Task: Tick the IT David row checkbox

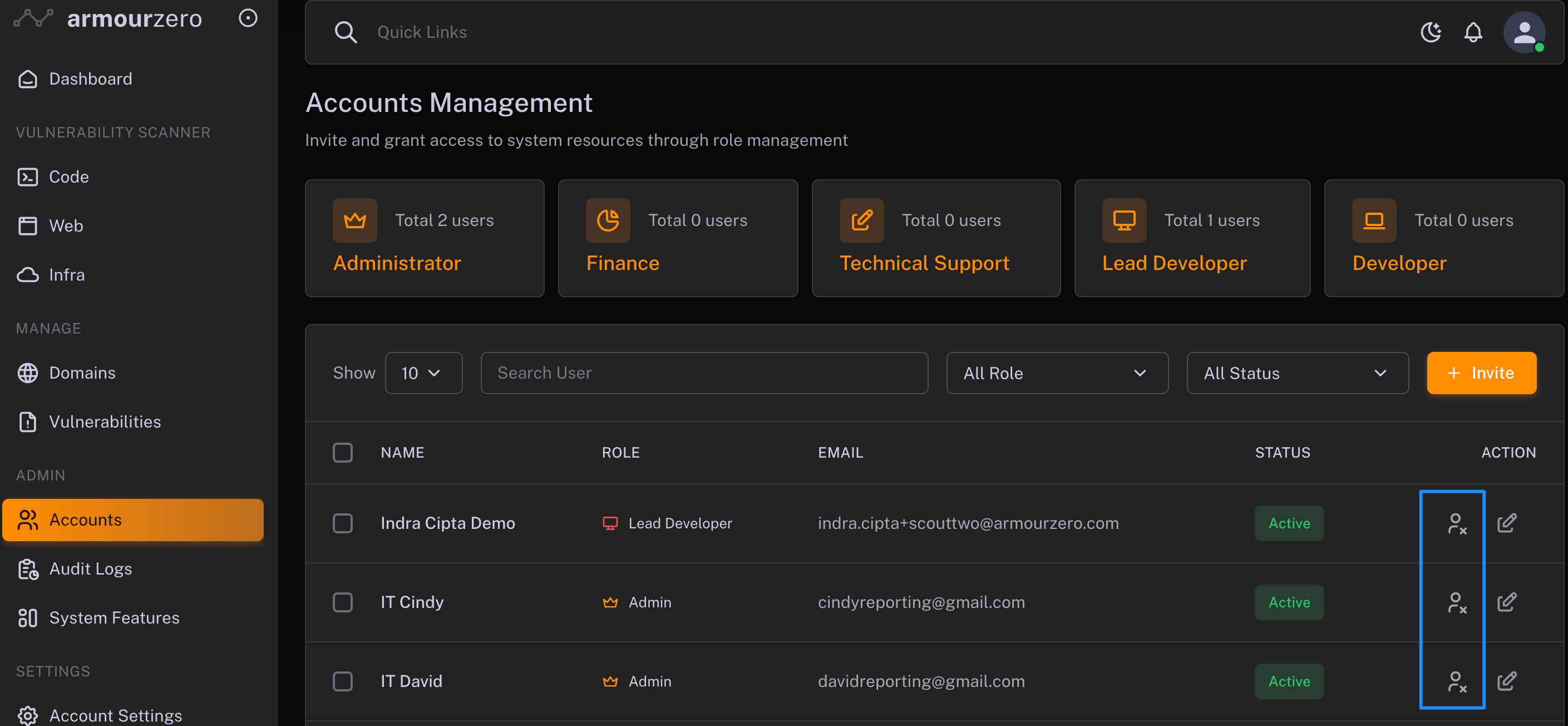Action: coord(343,681)
